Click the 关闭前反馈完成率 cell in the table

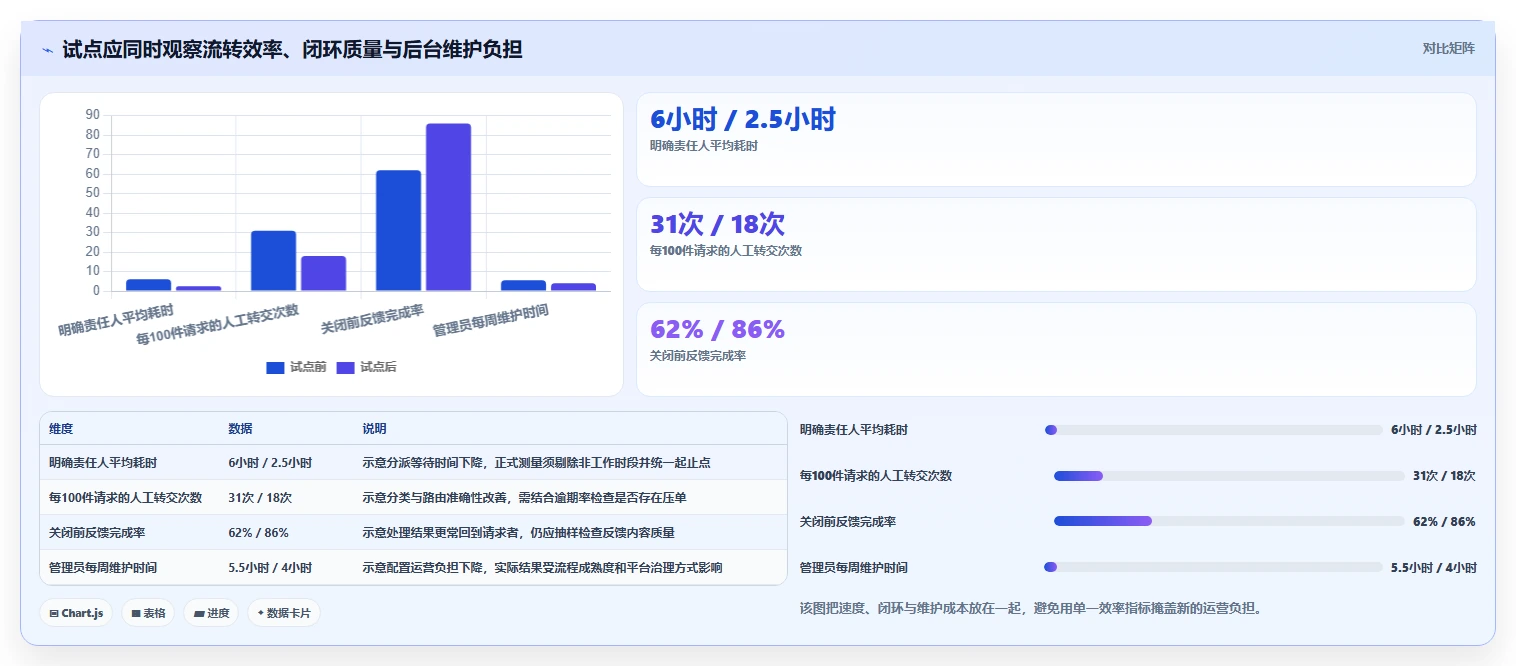pos(97,532)
